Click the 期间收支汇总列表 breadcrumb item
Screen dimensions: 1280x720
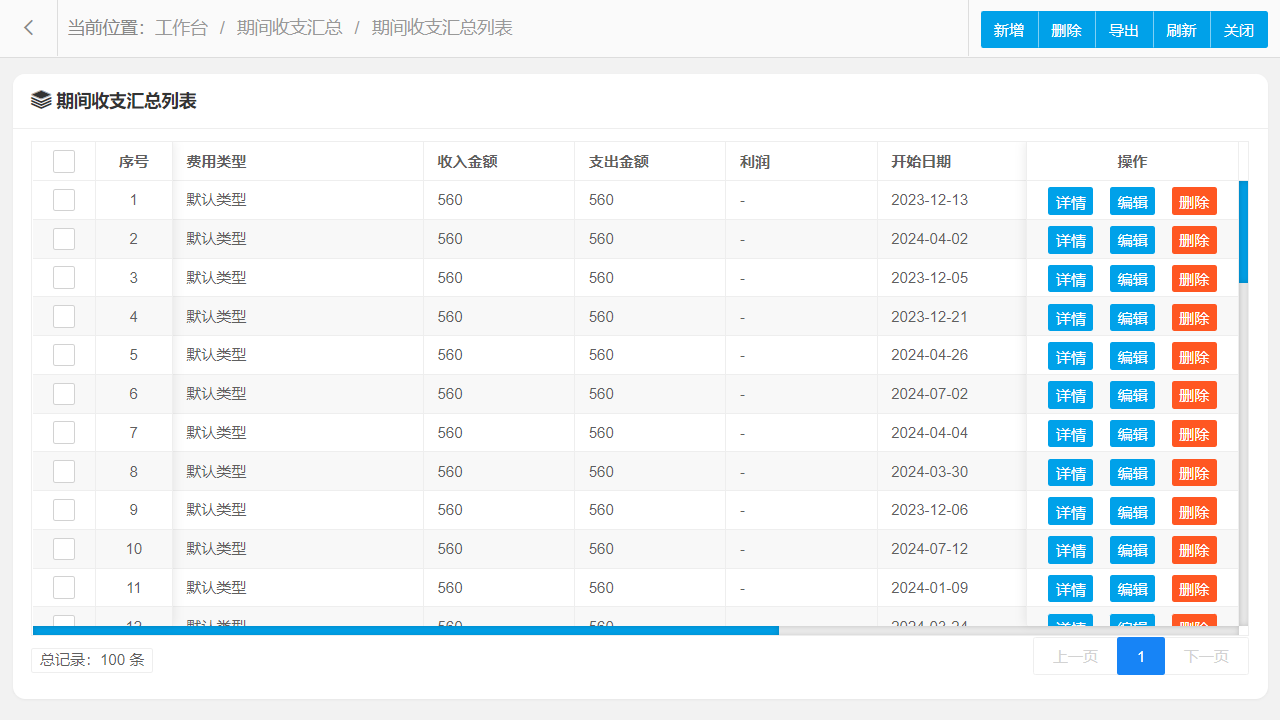(x=442, y=28)
